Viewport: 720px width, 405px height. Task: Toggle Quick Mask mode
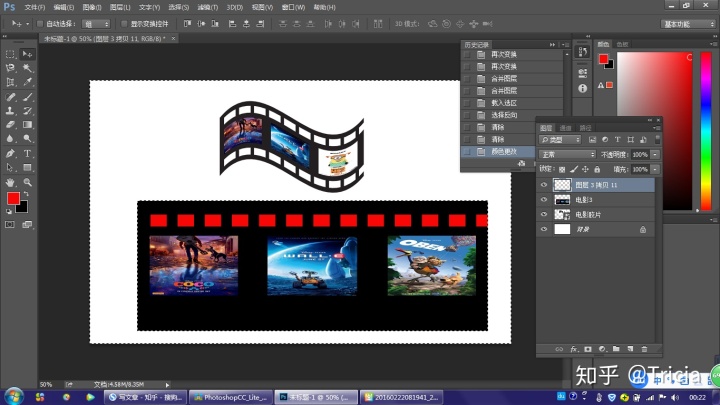[10, 225]
